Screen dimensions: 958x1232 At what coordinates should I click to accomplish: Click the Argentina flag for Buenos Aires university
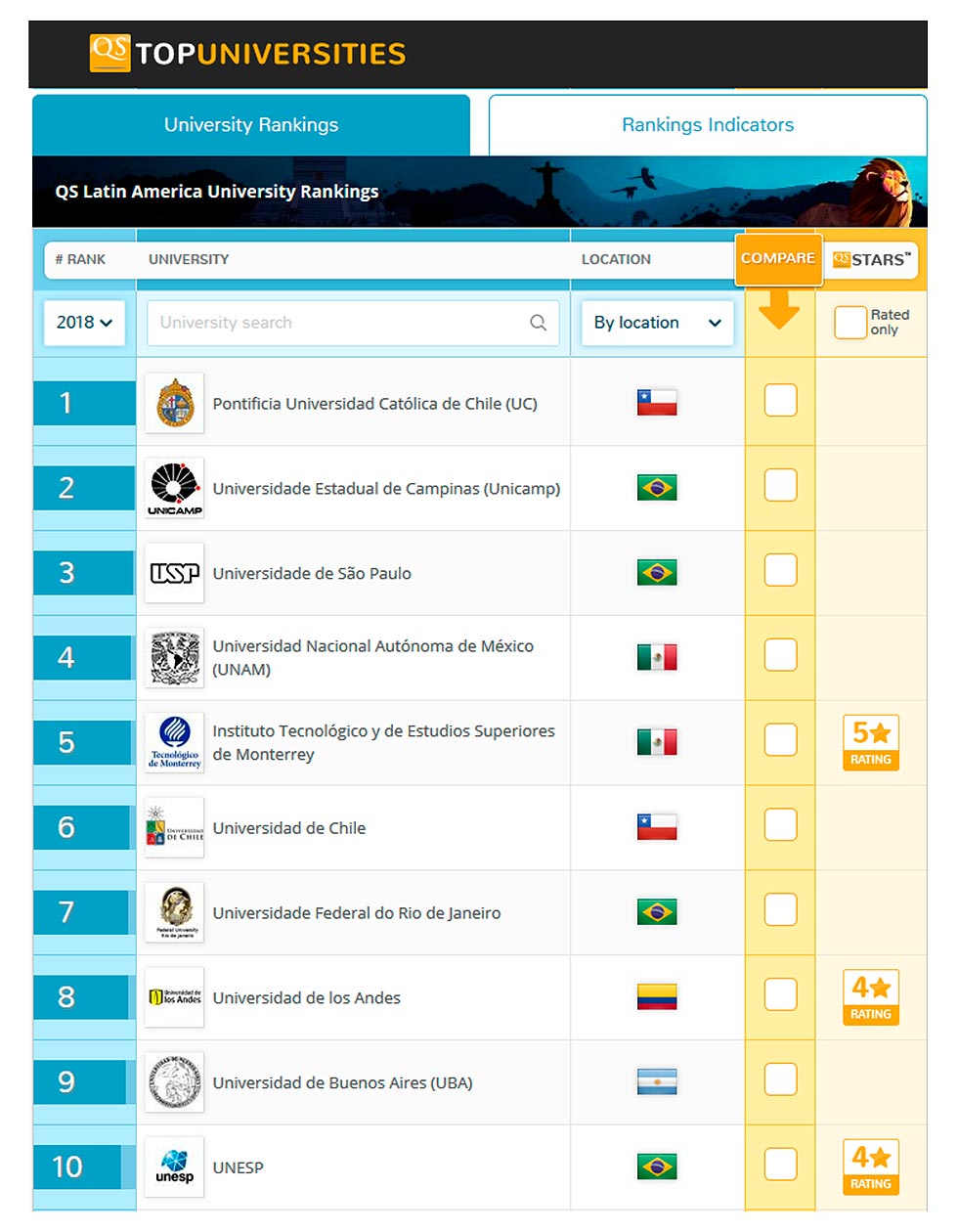(x=657, y=1082)
